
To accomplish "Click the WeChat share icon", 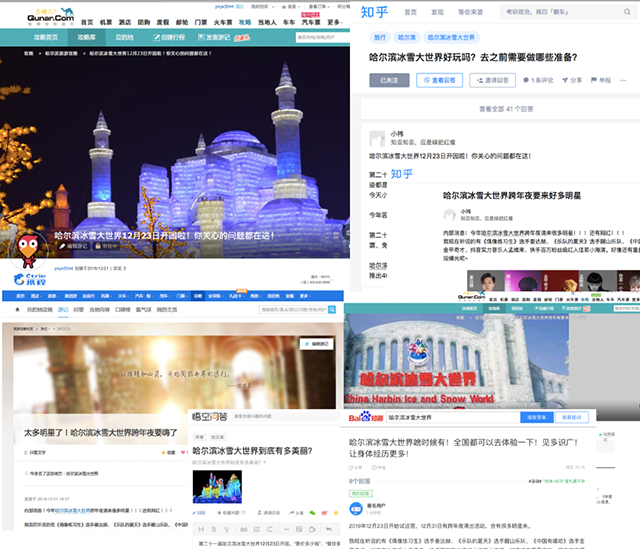I will tap(314, 511).
